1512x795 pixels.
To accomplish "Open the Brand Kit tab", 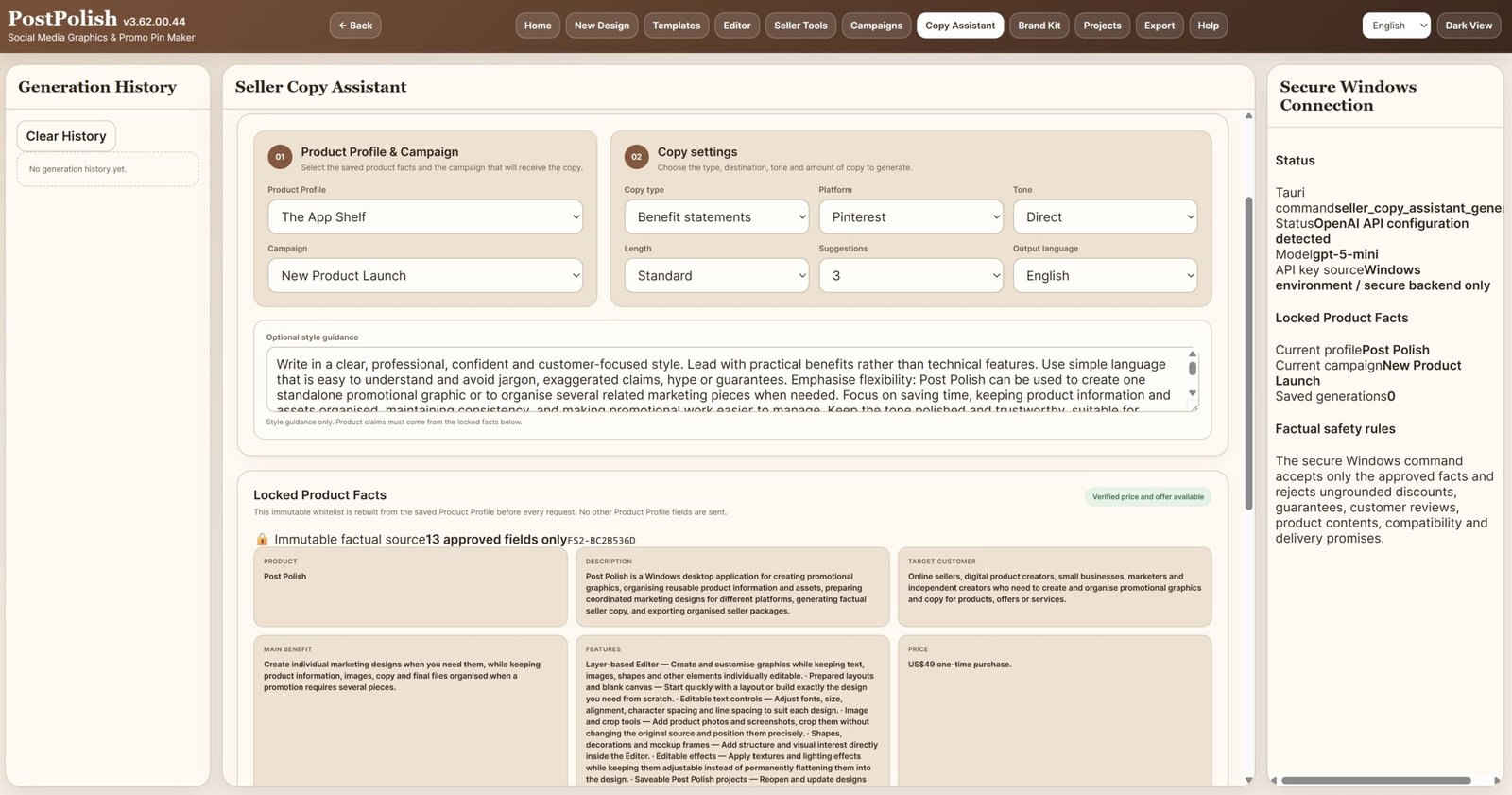I will coord(1039,26).
